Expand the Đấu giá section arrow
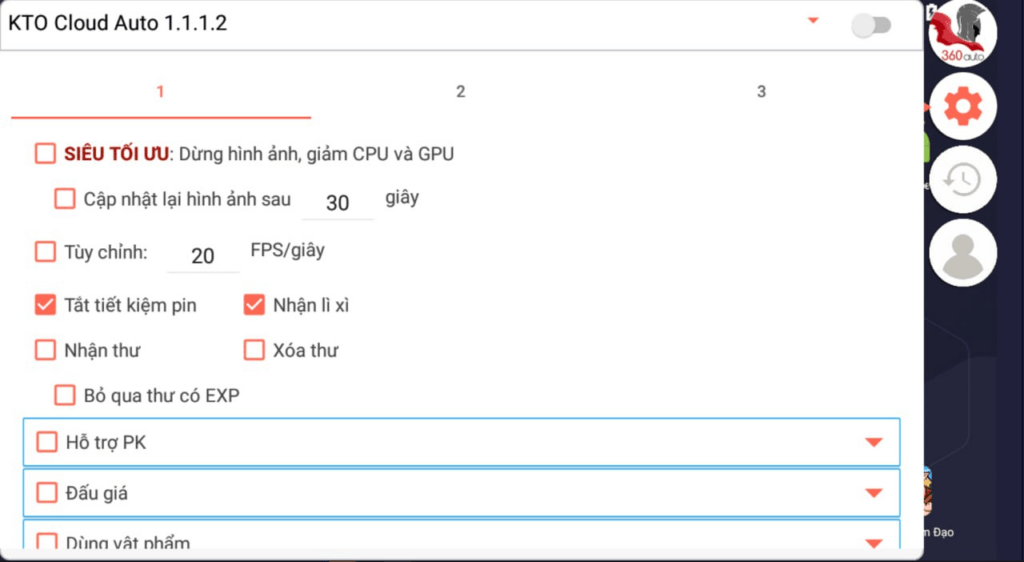 coord(874,493)
